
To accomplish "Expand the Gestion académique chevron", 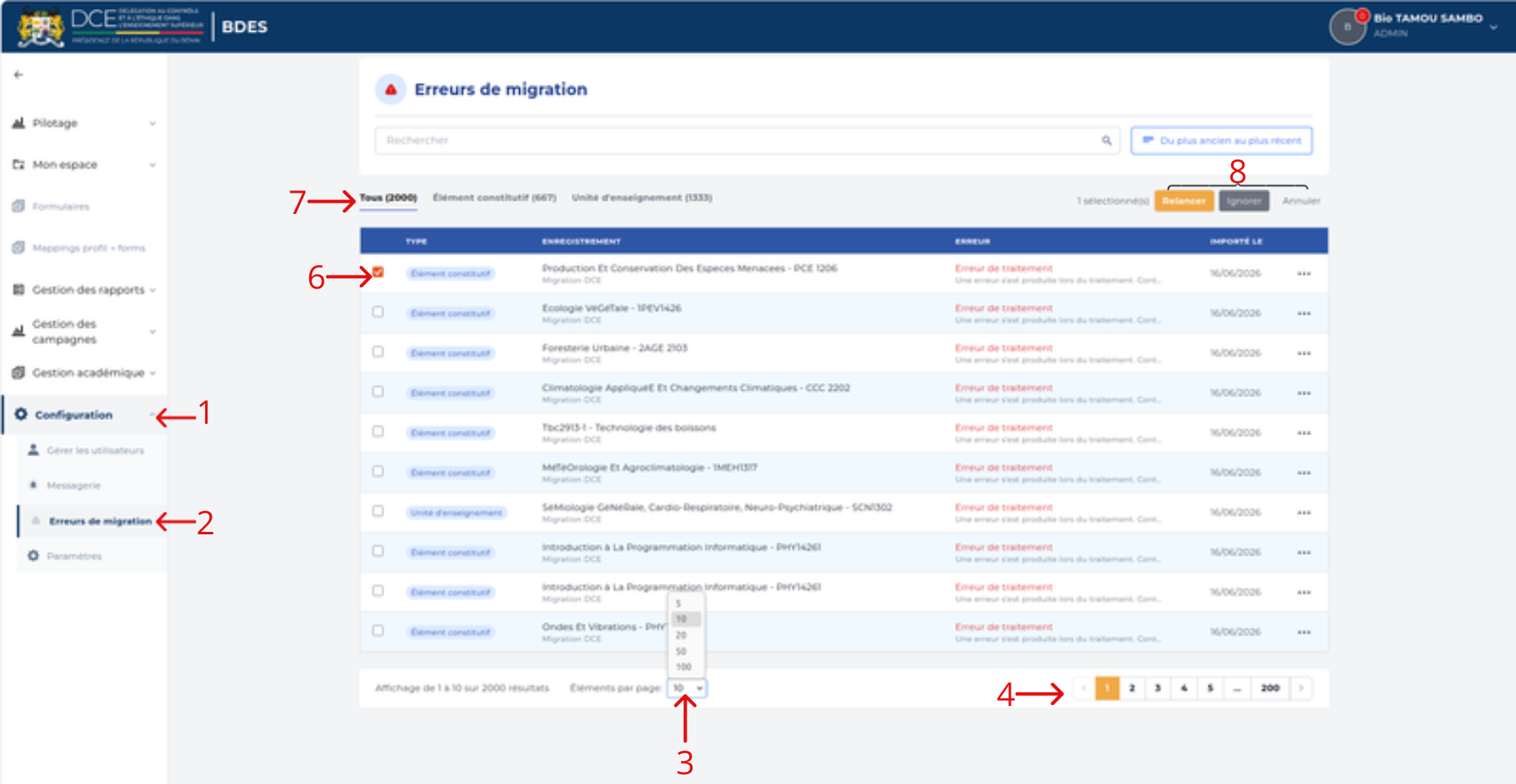I will (x=152, y=373).
